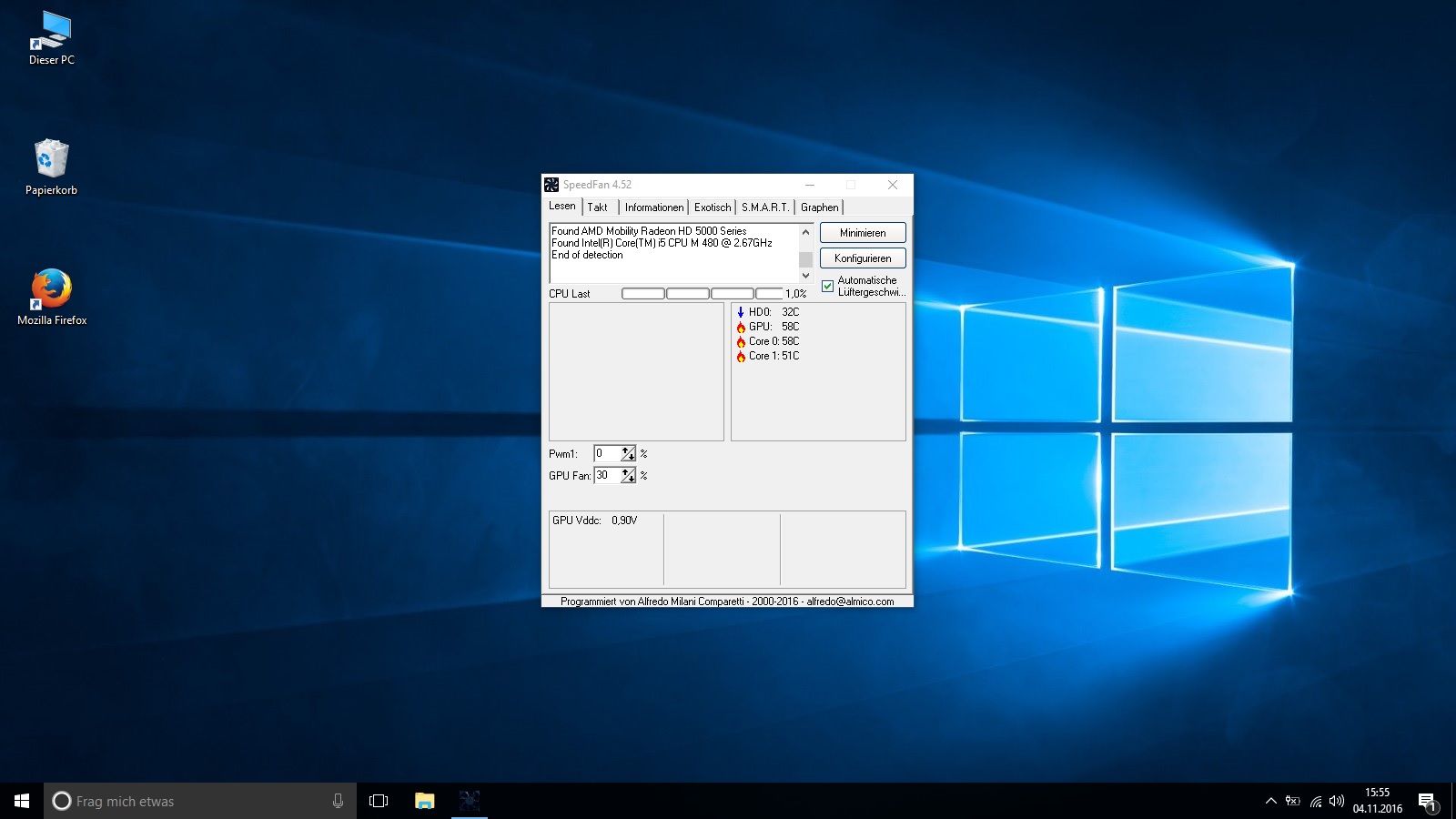Click the CPU Last load bar
Image resolution: width=1456 pixels, height=819 pixels.
coord(702,294)
